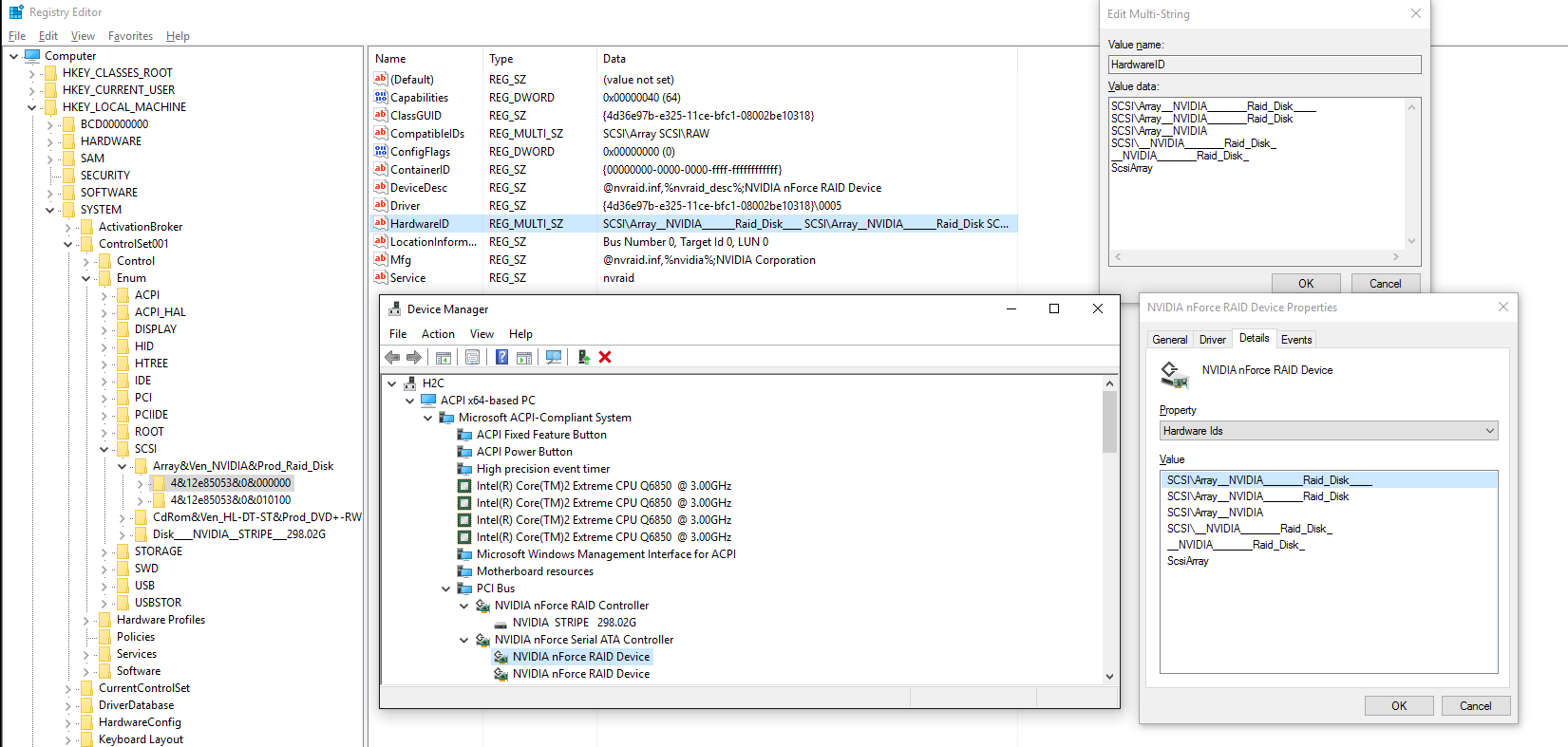Click Computer root icon in registry tree
The height and width of the screenshot is (747, 1568).
pos(32,56)
